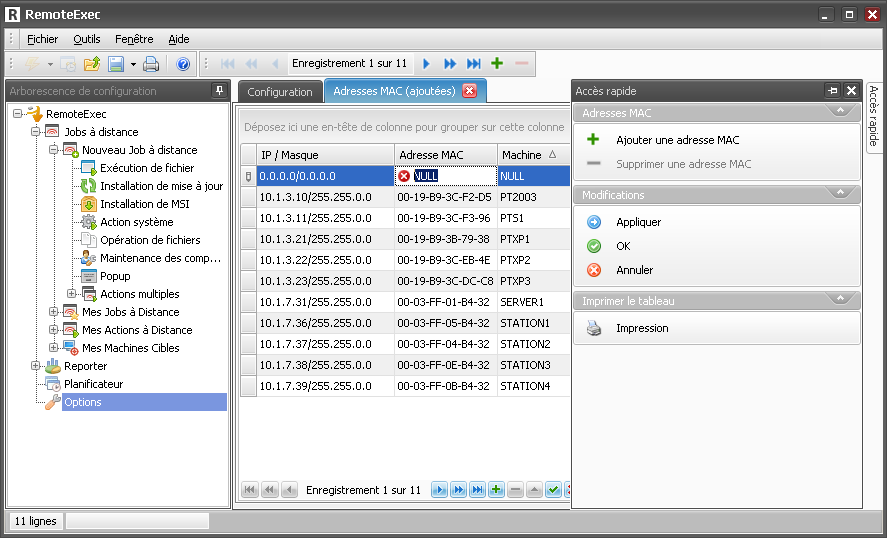Click the scheduled window toolbar icon
This screenshot has width=887, height=538.
pos(68,64)
